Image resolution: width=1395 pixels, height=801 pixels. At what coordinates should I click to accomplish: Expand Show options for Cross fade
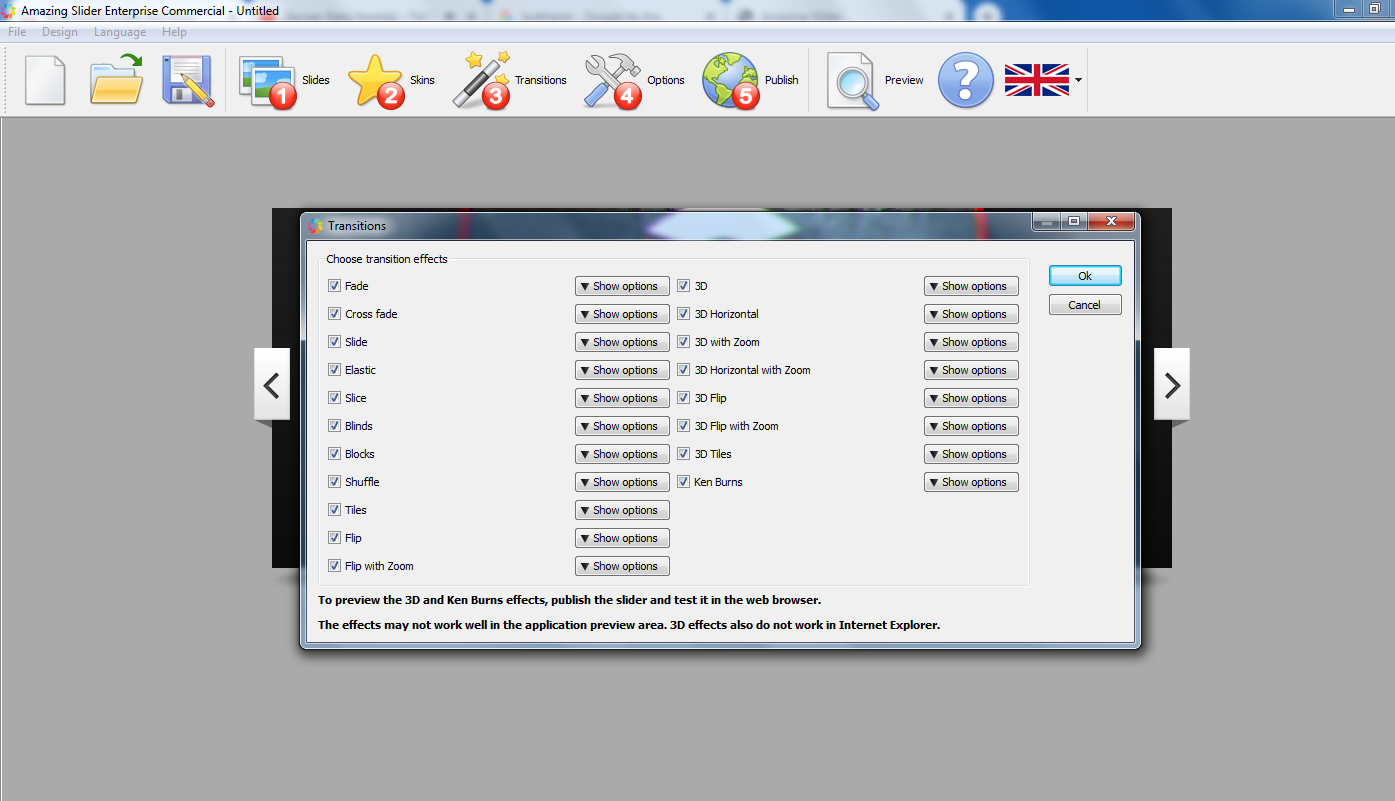(x=622, y=314)
